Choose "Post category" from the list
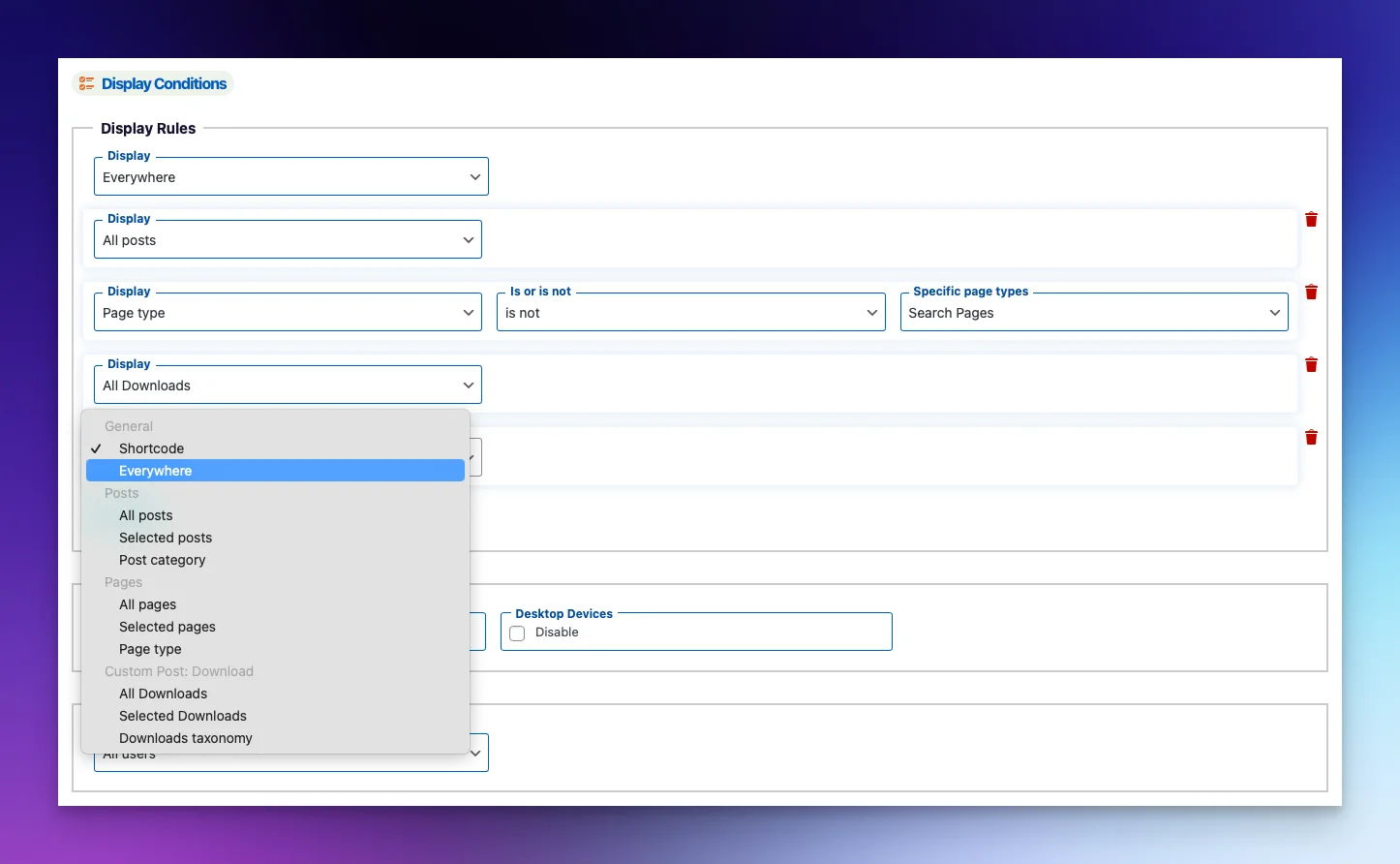Image resolution: width=1400 pixels, height=864 pixels. tap(162, 560)
